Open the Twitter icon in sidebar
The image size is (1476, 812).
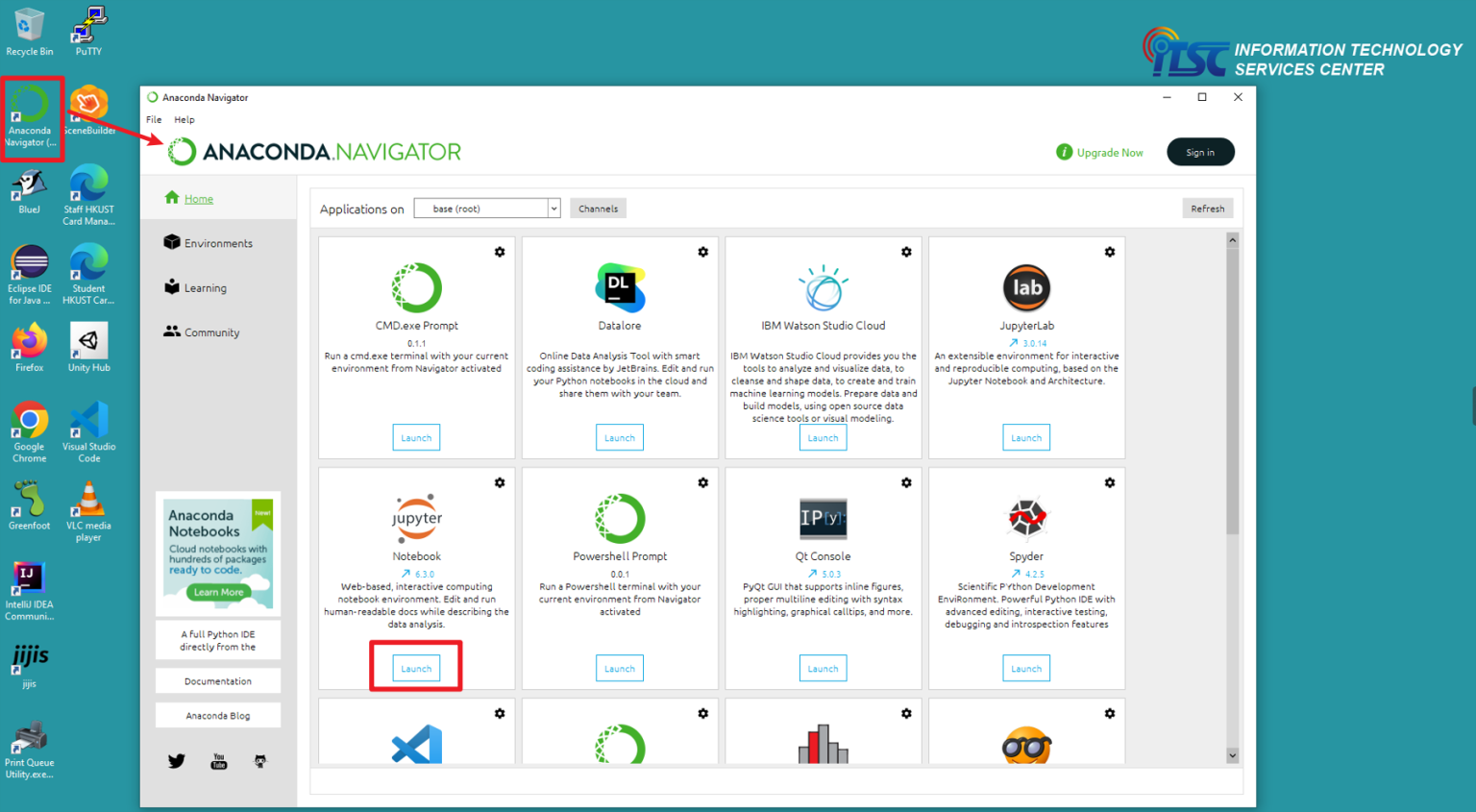pyautogui.click(x=177, y=761)
